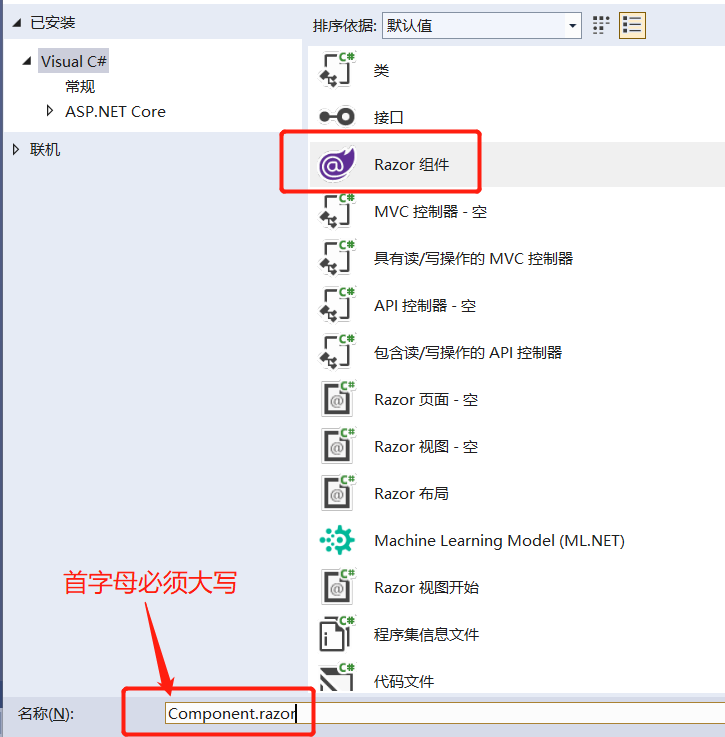Image resolution: width=725 pixels, height=737 pixels.
Task: Click the 程序集信息文件 icon
Action: 337,634
